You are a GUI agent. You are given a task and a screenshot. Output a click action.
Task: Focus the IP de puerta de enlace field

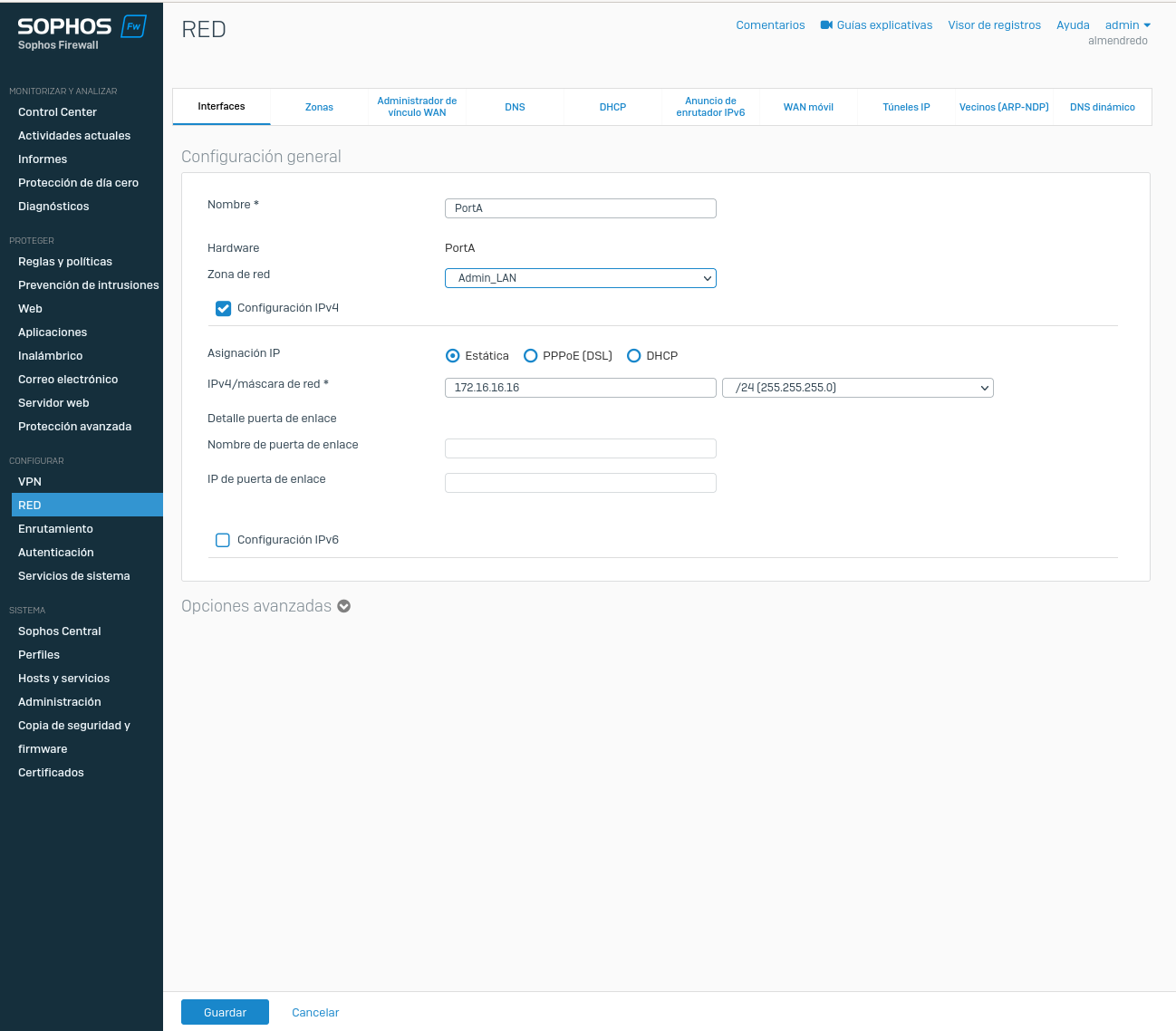[x=580, y=483]
